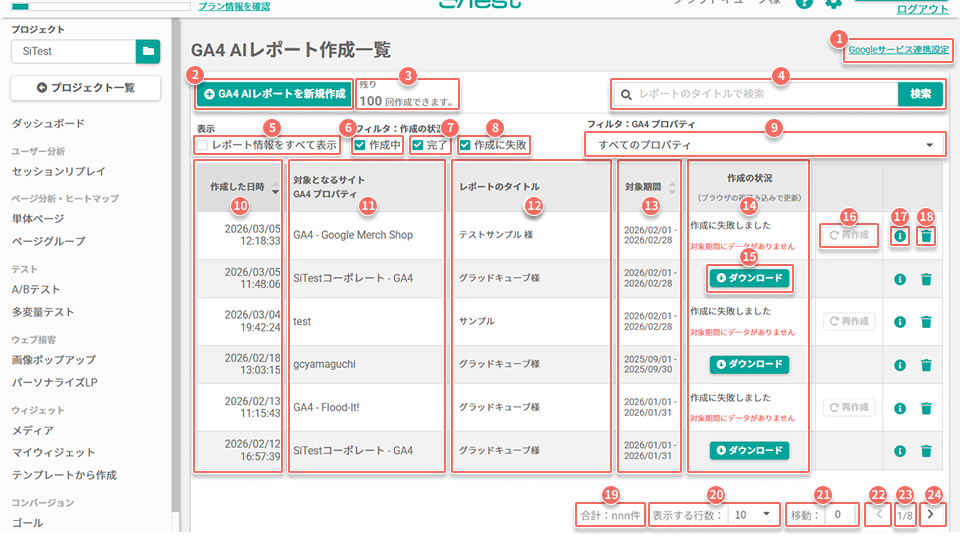Download the 2026/03/05 11:48:06 report

749,278
